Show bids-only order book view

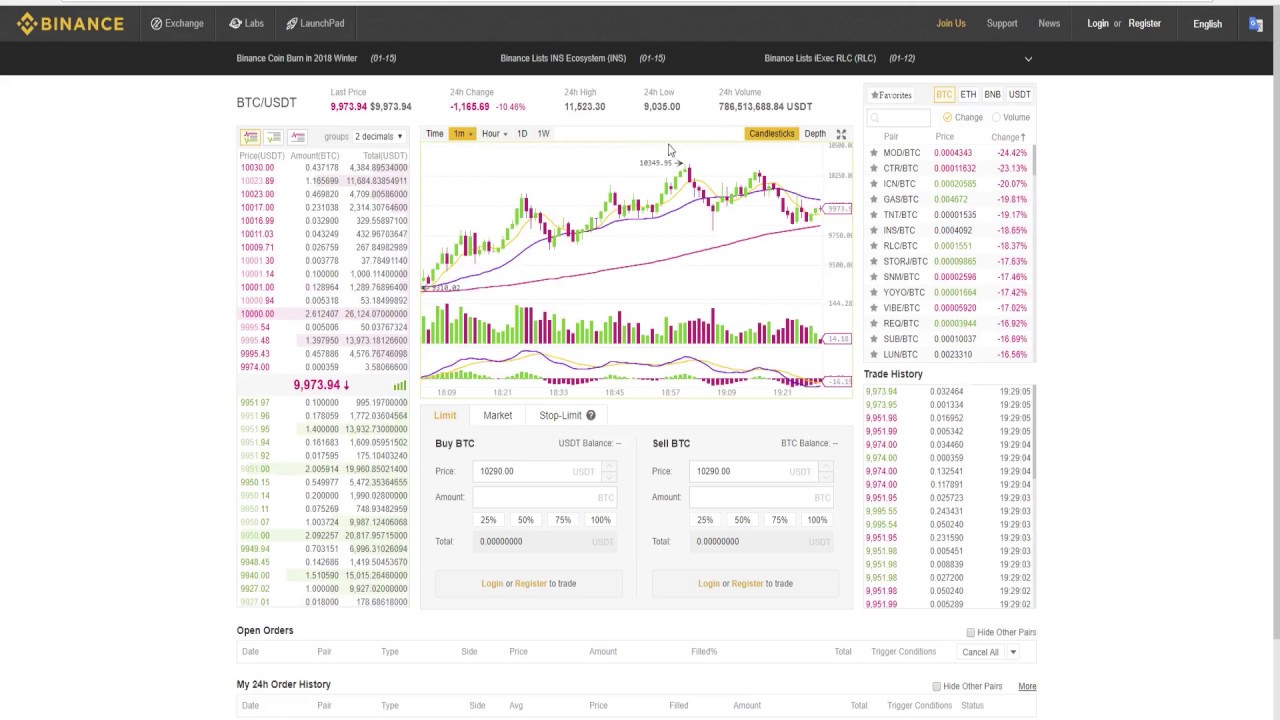273,136
